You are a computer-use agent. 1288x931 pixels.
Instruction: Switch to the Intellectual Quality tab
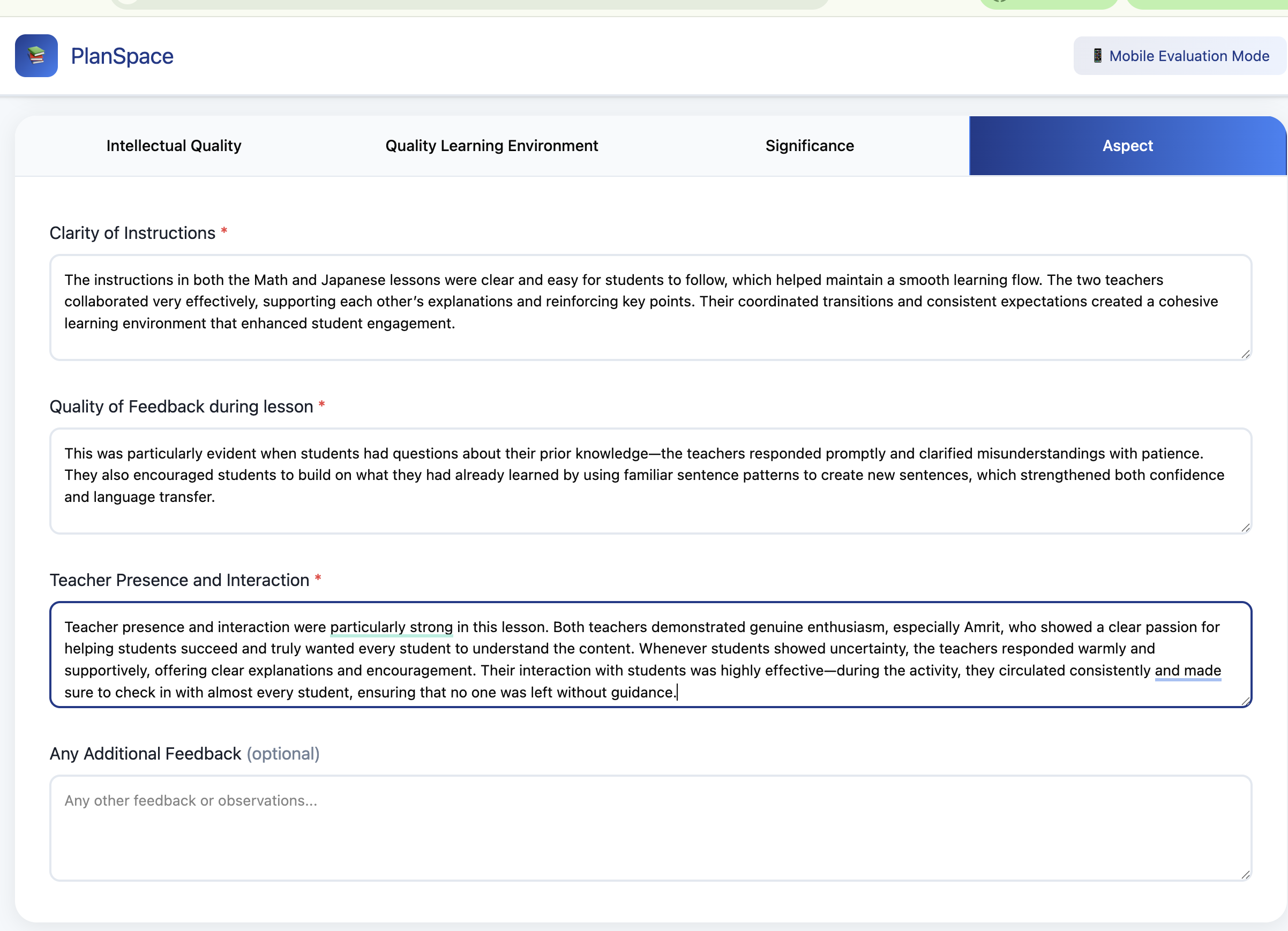(x=174, y=146)
